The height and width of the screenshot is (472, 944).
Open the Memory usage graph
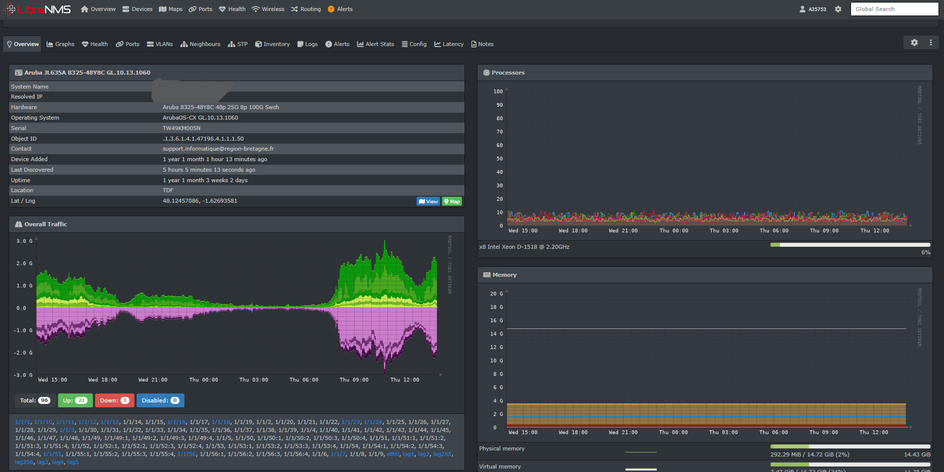[704, 362]
